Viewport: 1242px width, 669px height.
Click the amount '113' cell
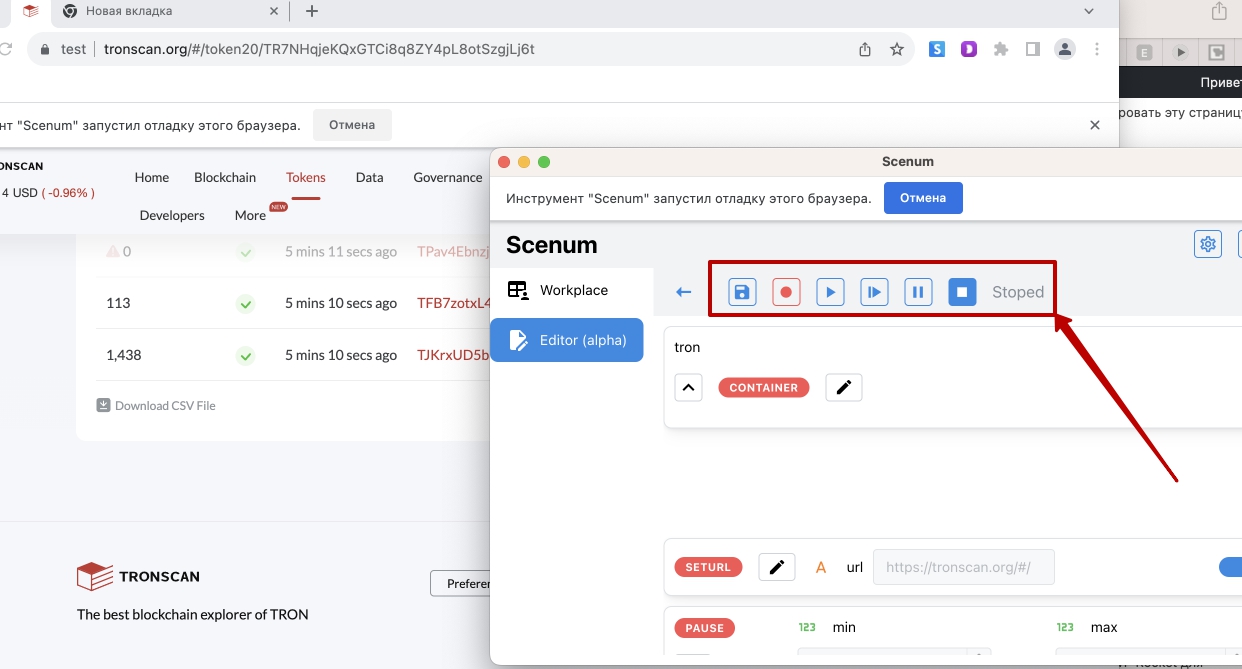click(118, 303)
